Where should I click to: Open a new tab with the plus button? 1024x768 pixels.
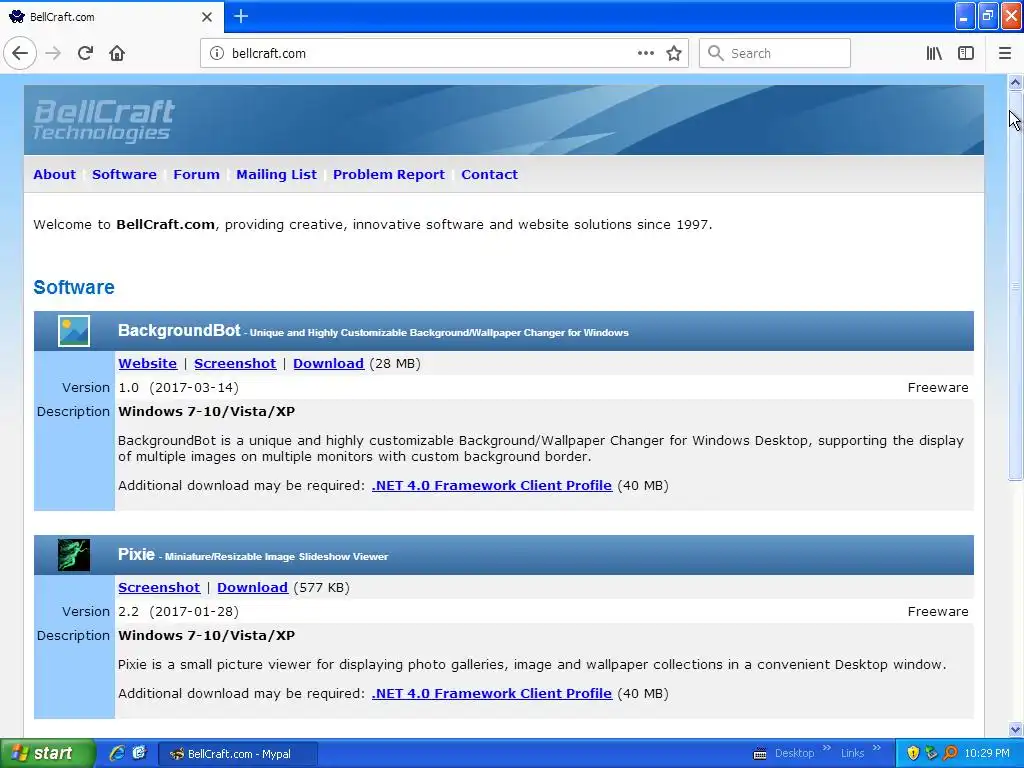click(x=240, y=16)
